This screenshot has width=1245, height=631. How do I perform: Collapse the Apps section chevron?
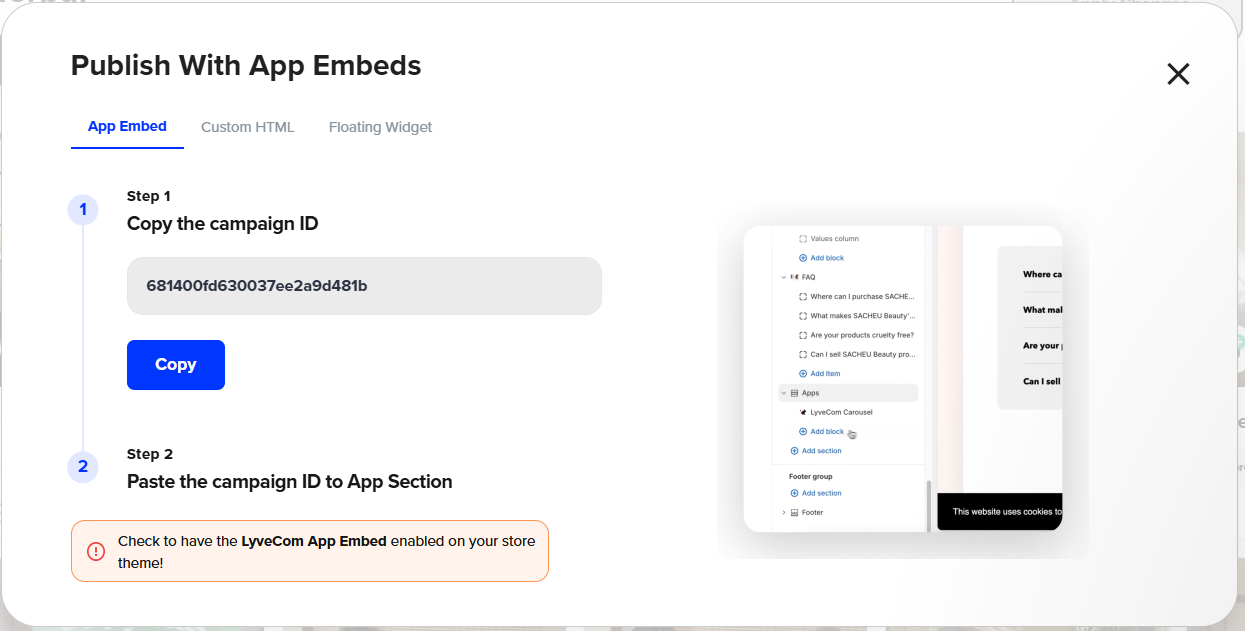783,393
